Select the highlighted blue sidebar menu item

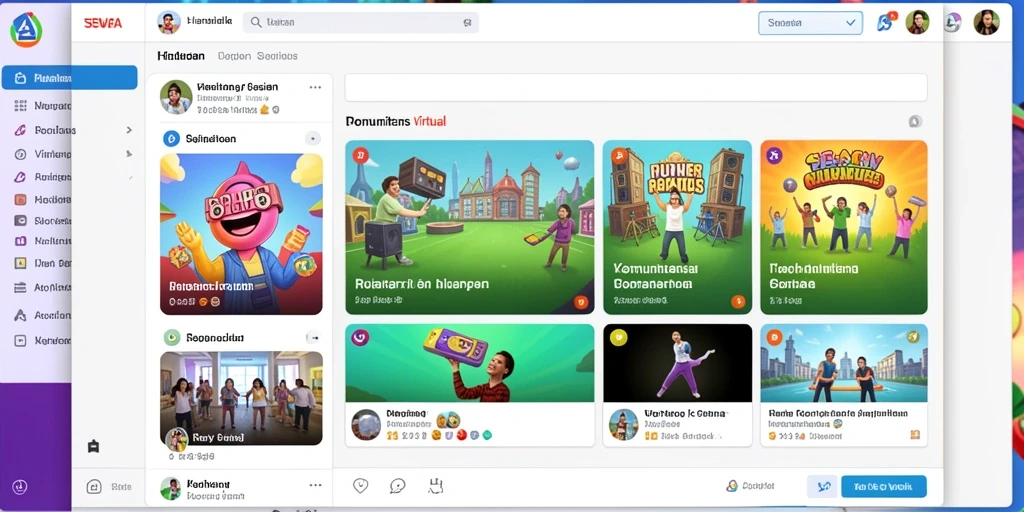70,78
